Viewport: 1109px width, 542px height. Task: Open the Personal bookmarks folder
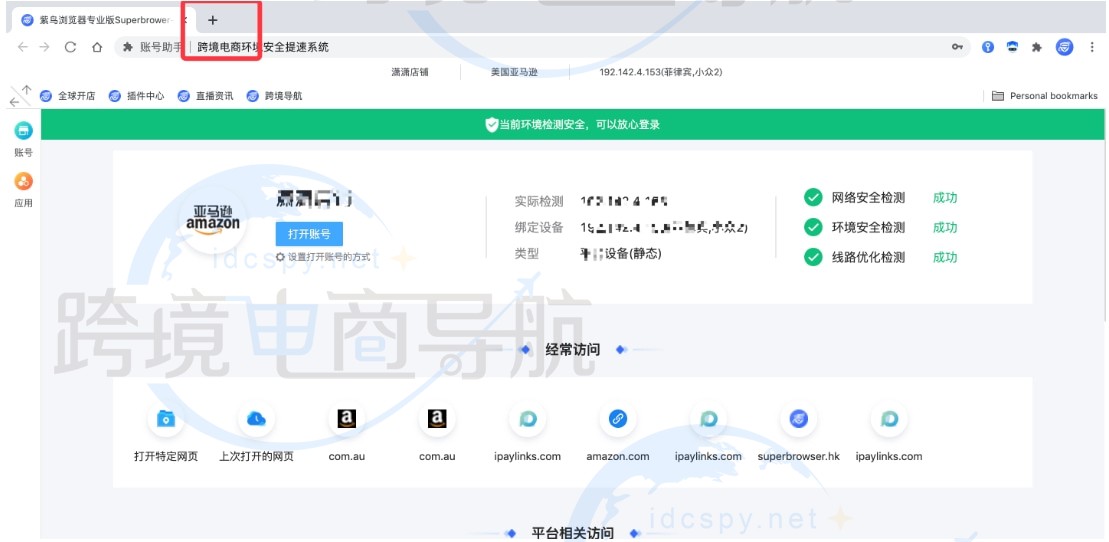click(x=1045, y=96)
